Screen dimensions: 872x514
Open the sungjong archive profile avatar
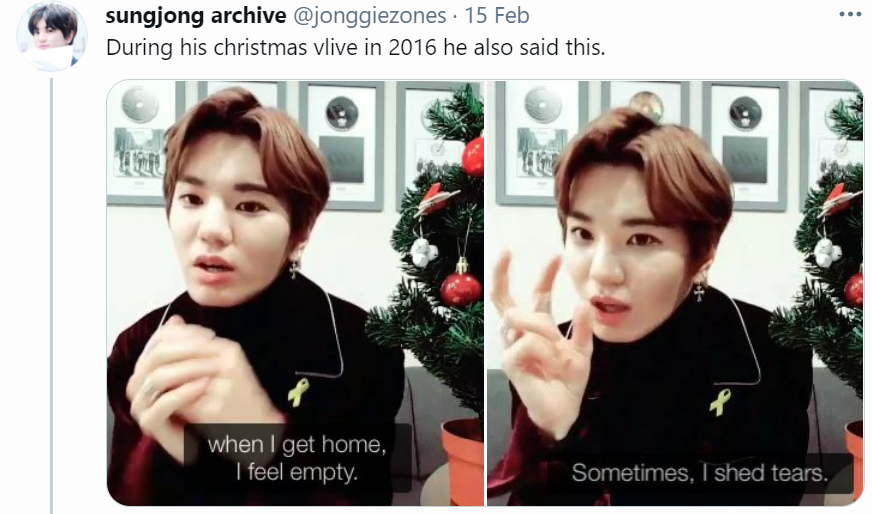coord(51,37)
